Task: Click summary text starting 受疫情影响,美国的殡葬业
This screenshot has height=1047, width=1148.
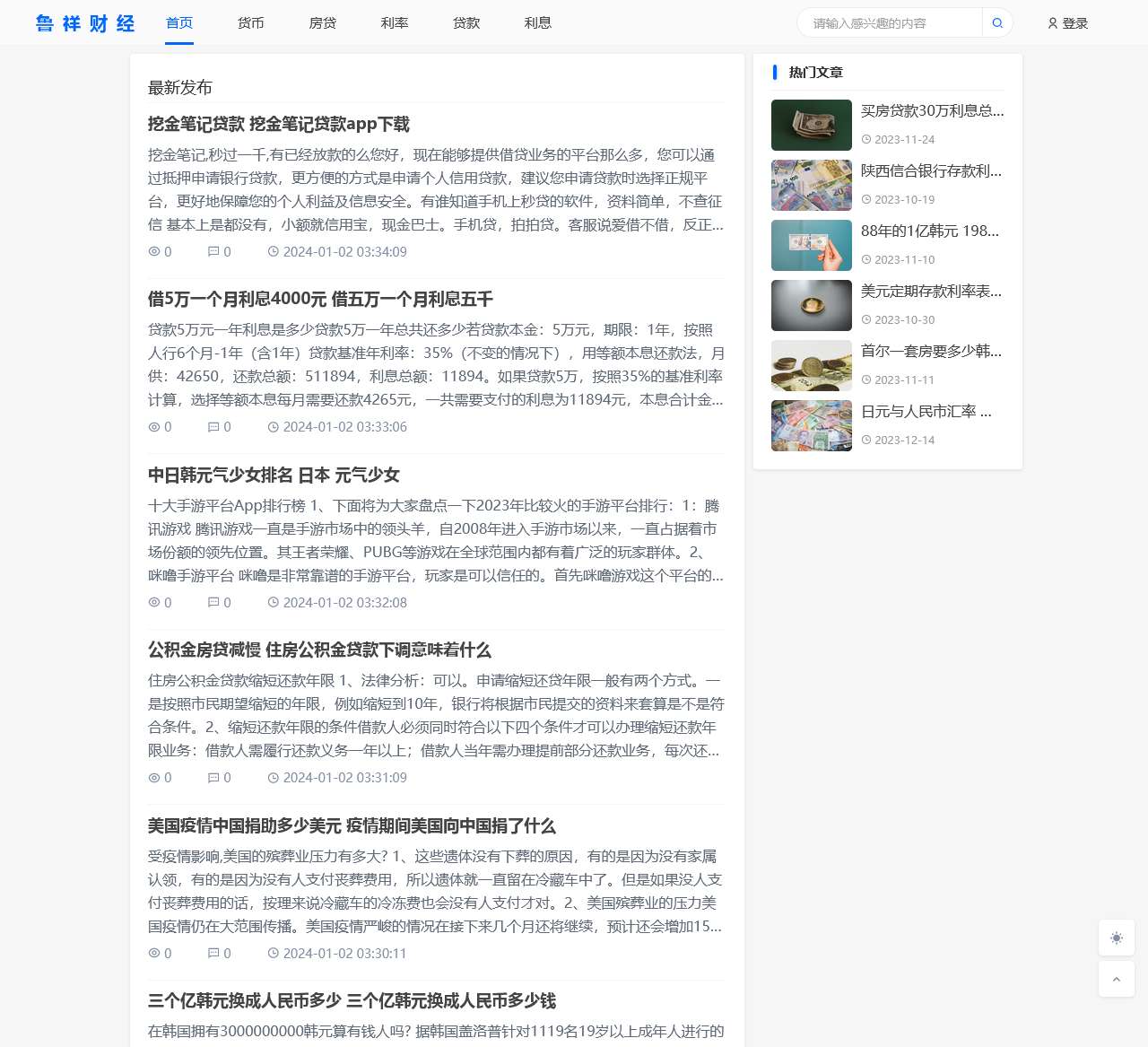Action: point(437,892)
